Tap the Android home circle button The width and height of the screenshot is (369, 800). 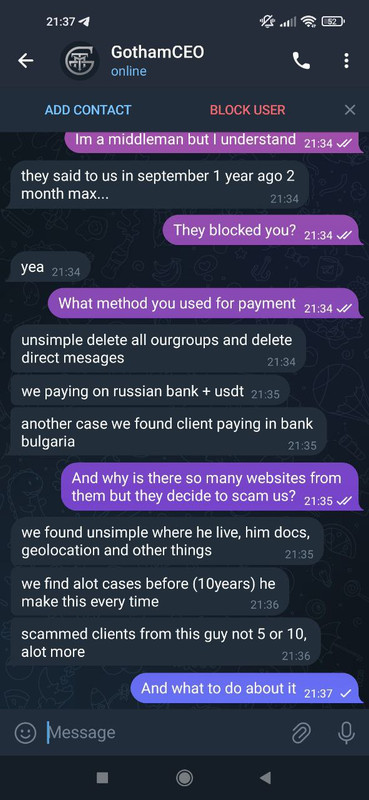pyautogui.click(x=184, y=778)
